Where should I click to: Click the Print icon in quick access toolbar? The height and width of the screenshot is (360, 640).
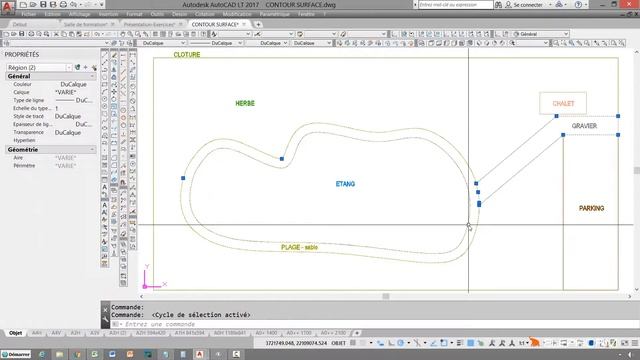[x=63, y=5]
